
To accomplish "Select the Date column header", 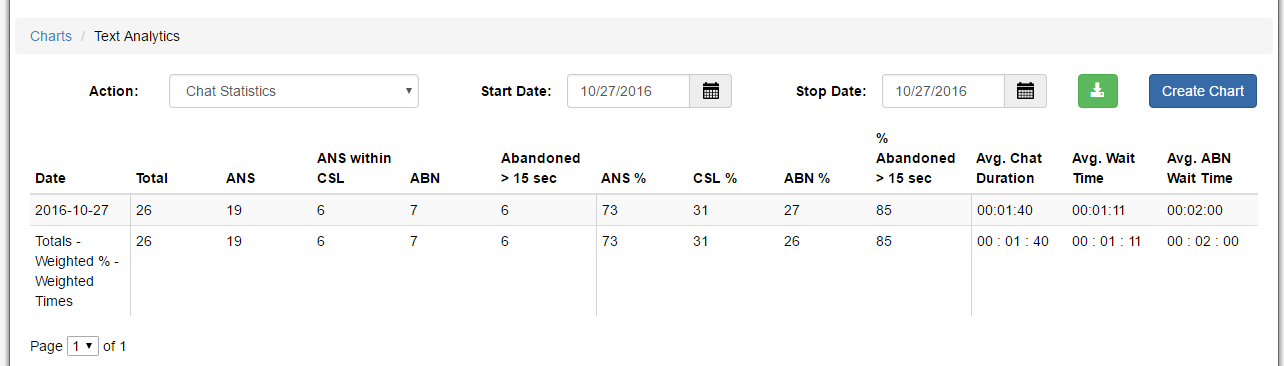I will (x=50, y=178).
